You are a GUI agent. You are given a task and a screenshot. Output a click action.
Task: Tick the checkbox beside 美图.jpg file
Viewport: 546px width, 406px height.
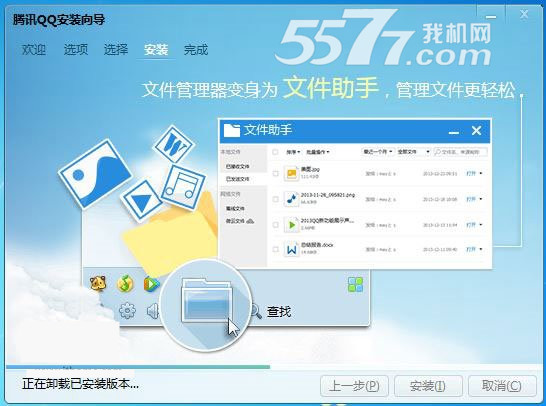click(x=275, y=173)
